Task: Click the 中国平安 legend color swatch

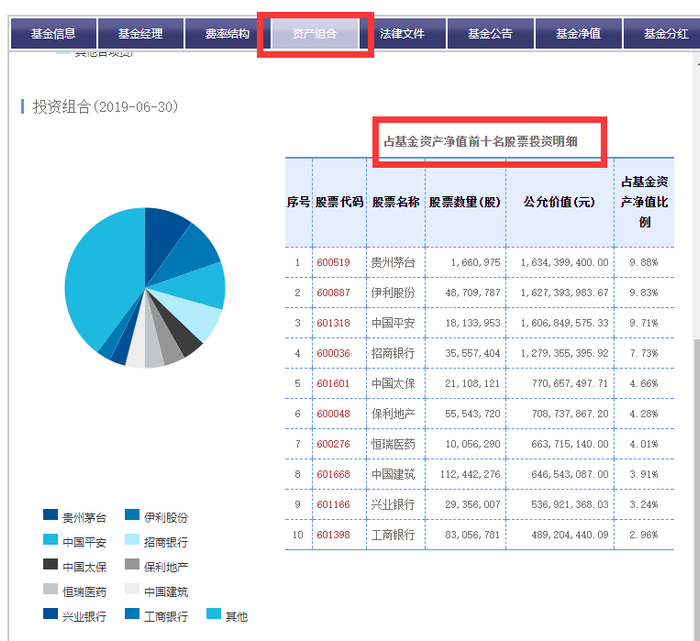Action: (x=50, y=540)
